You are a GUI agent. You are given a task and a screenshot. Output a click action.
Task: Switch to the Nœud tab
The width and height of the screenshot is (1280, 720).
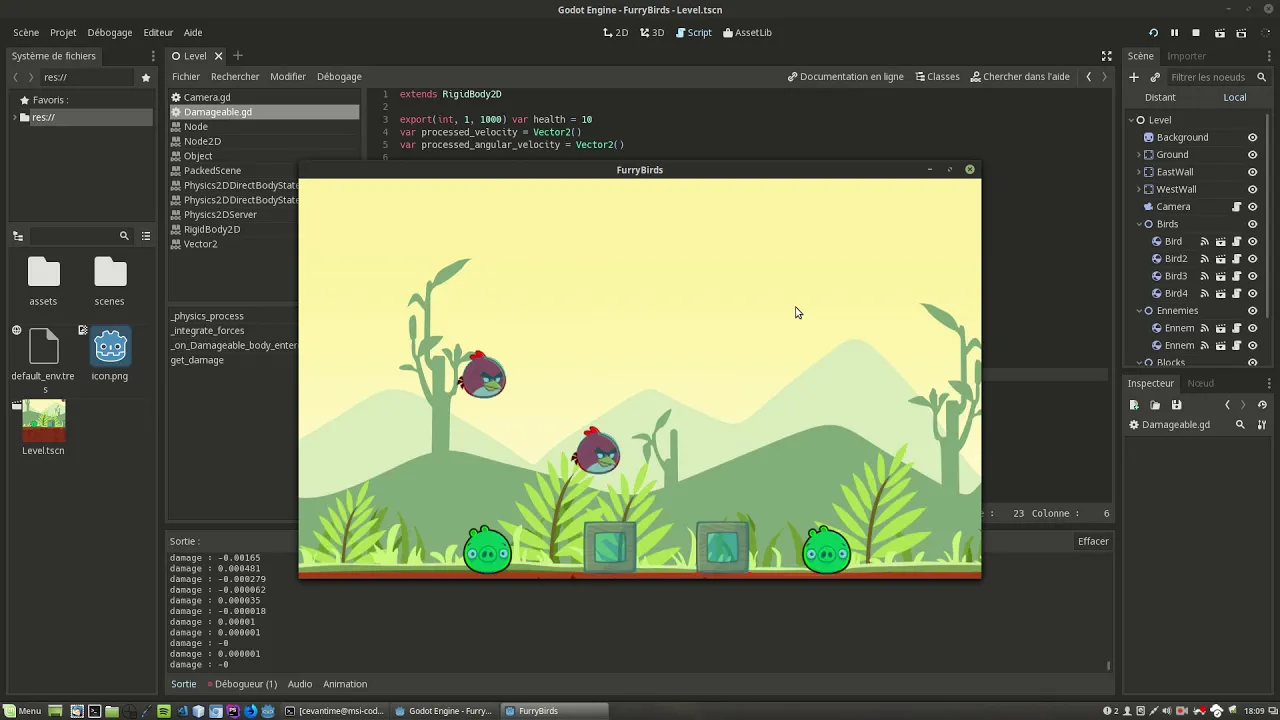pos(1200,383)
